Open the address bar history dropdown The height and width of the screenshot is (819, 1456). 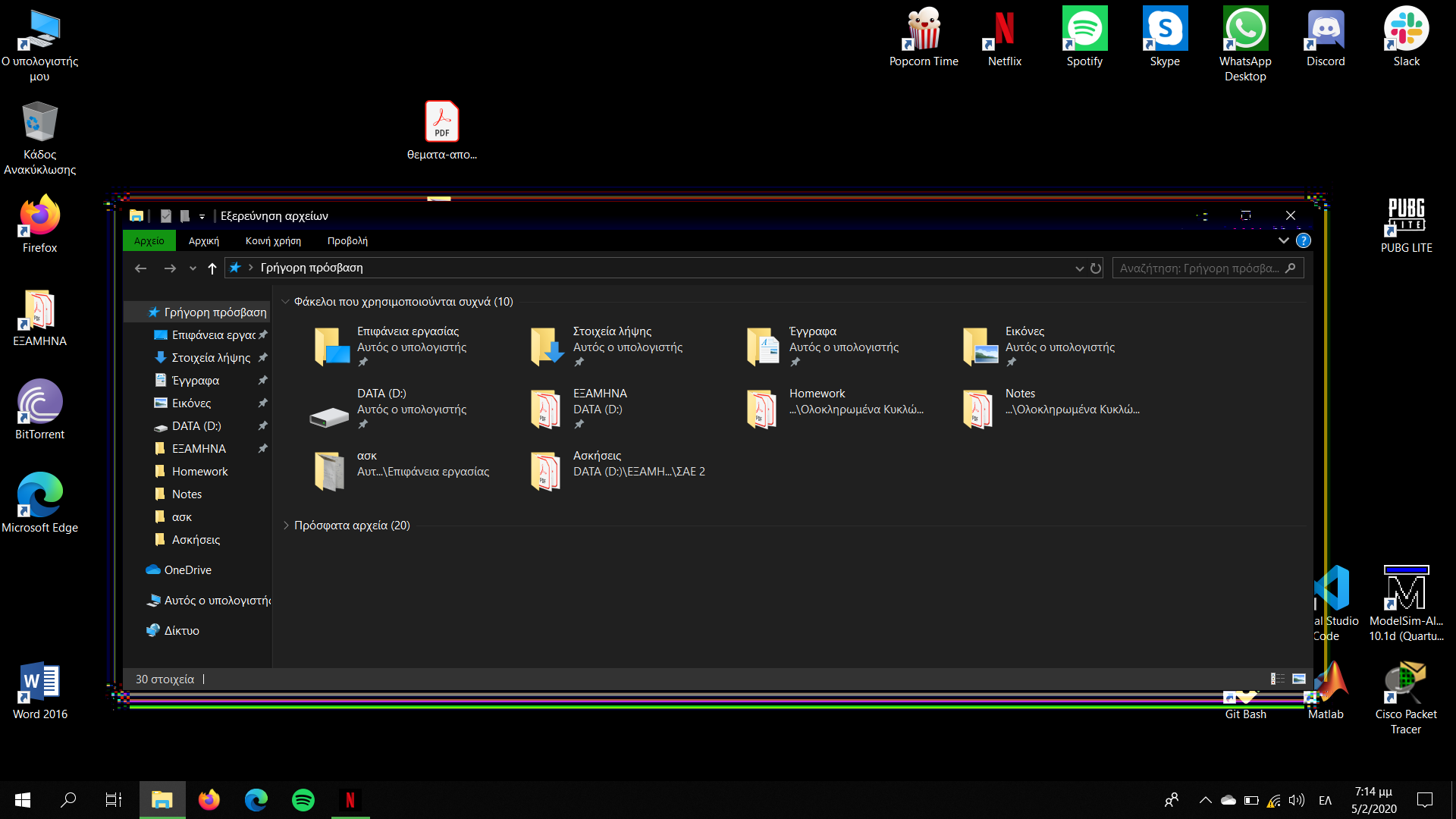(x=1079, y=268)
